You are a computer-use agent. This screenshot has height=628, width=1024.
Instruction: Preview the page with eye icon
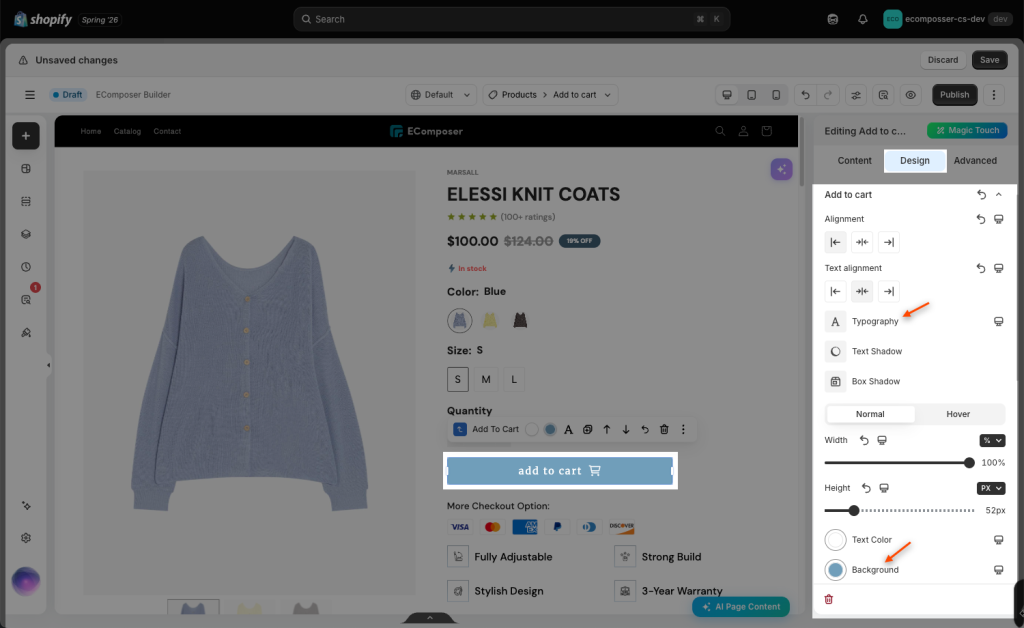click(910, 95)
